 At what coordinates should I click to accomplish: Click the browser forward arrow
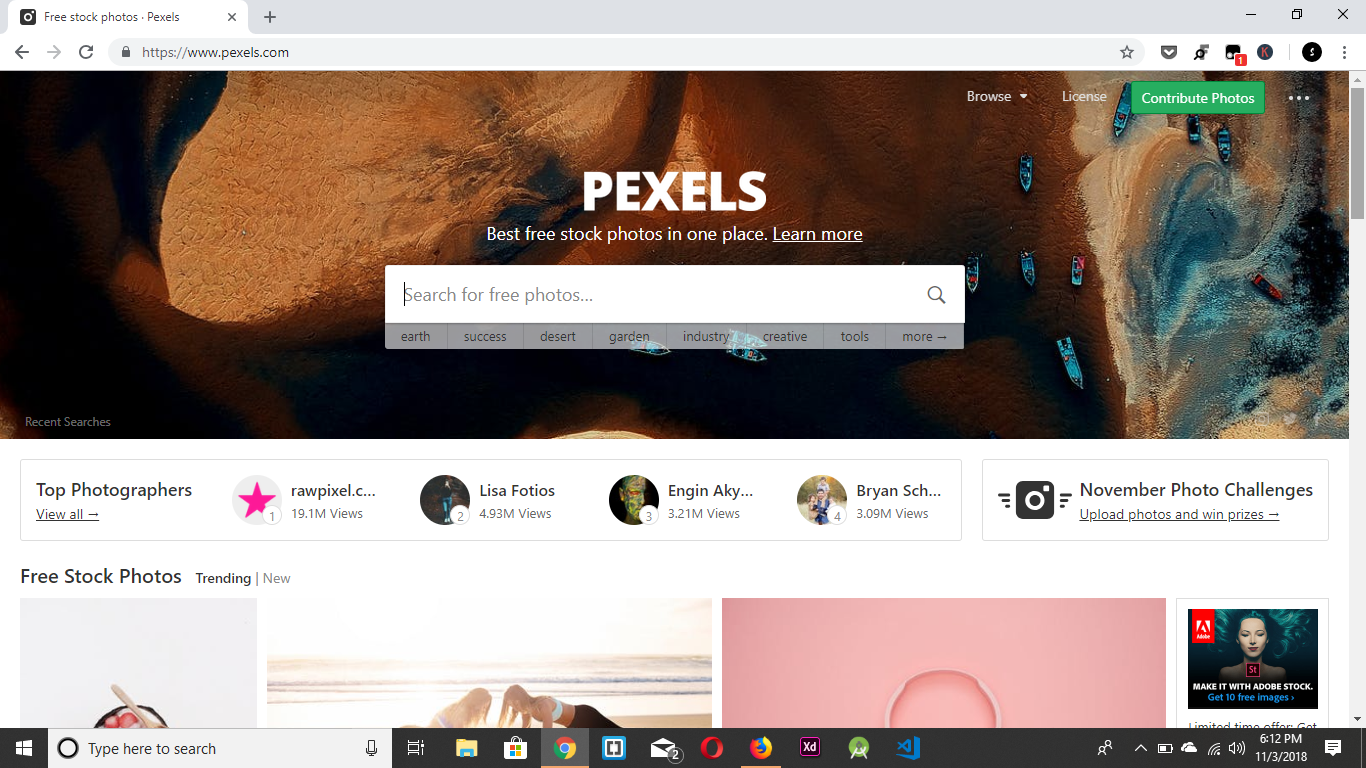tap(54, 52)
